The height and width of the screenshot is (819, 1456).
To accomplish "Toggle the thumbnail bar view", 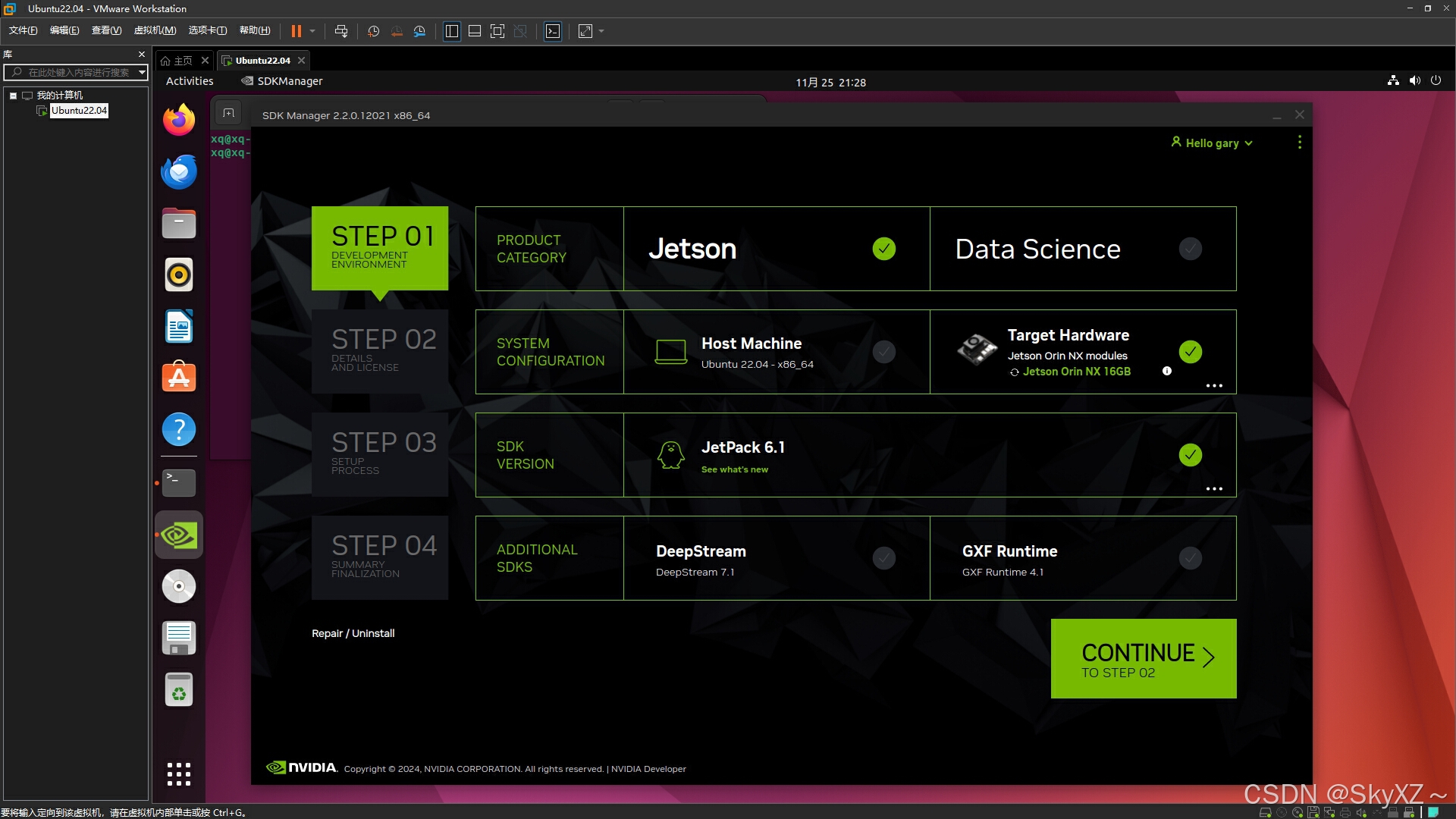I will [x=475, y=31].
